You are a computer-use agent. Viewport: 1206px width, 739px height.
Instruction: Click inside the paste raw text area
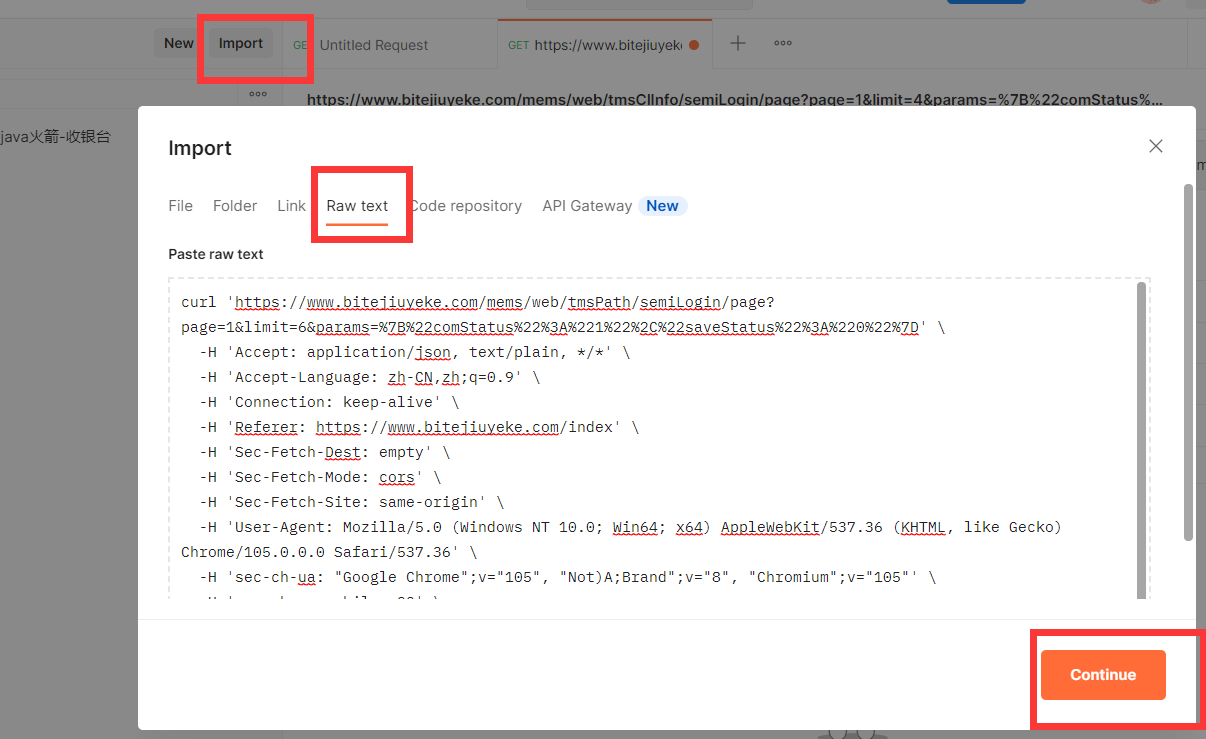(x=659, y=438)
